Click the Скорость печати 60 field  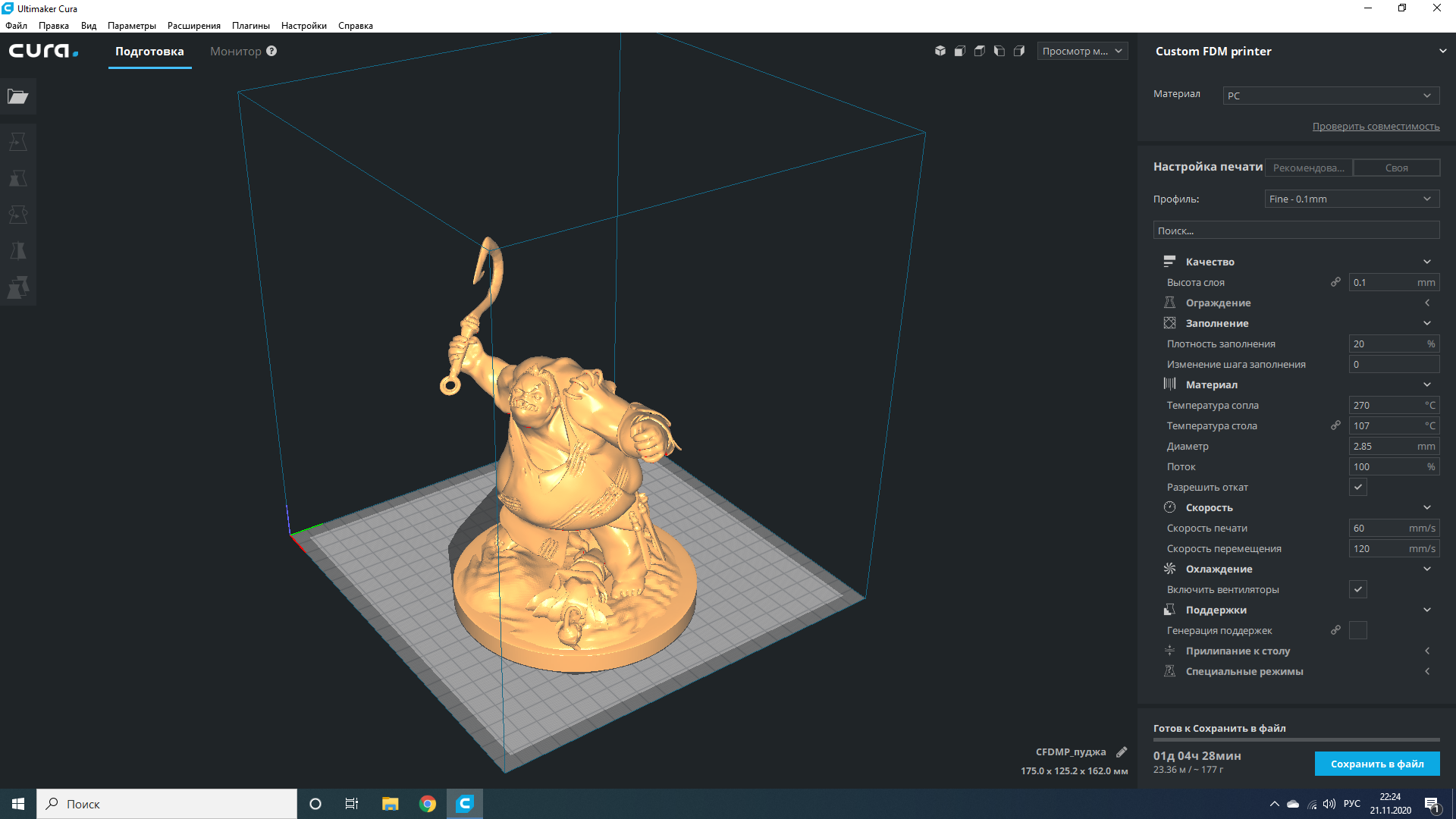[1394, 528]
